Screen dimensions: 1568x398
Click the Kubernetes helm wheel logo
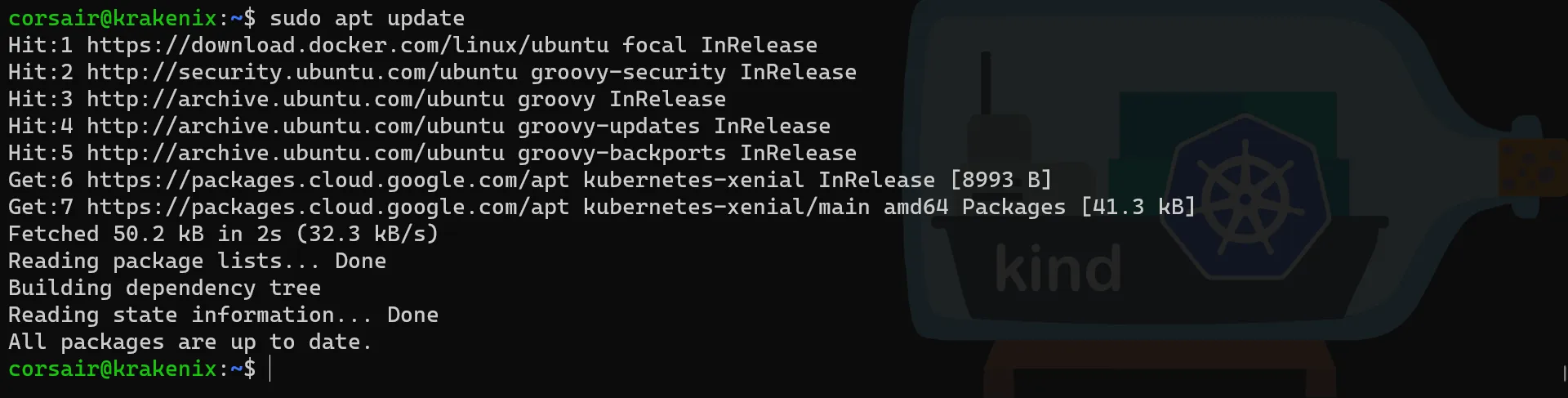click(1245, 197)
